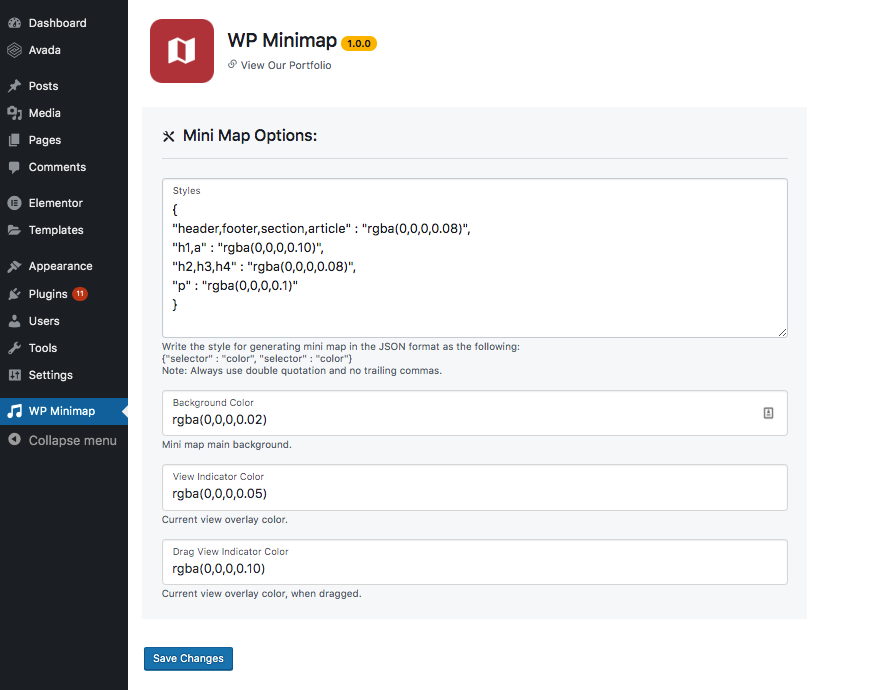
Task: Click inside the Styles JSON textarea
Action: click(474, 258)
